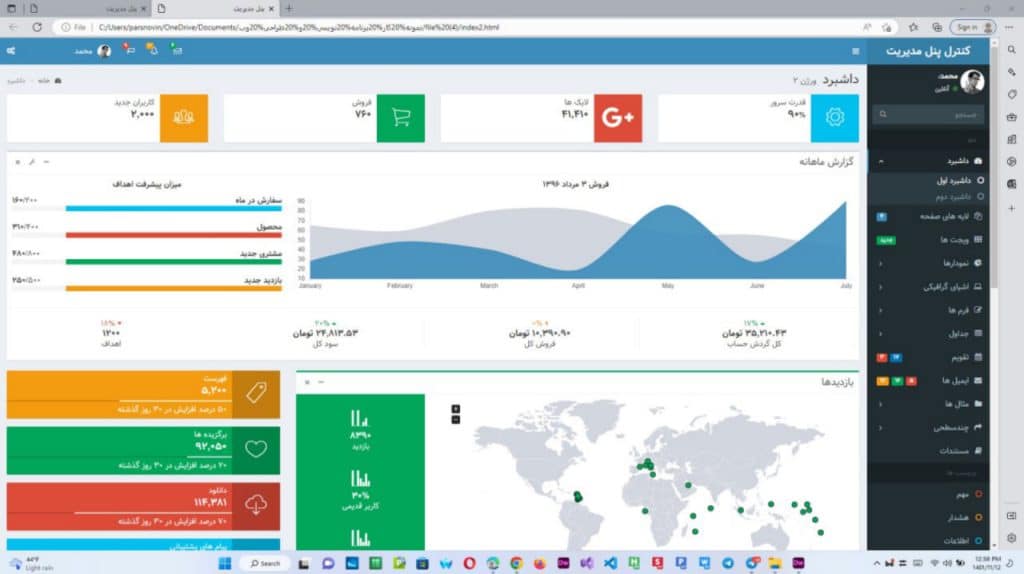Open the page layouts sidebar item
The width and height of the screenshot is (1024, 574).
(929, 216)
